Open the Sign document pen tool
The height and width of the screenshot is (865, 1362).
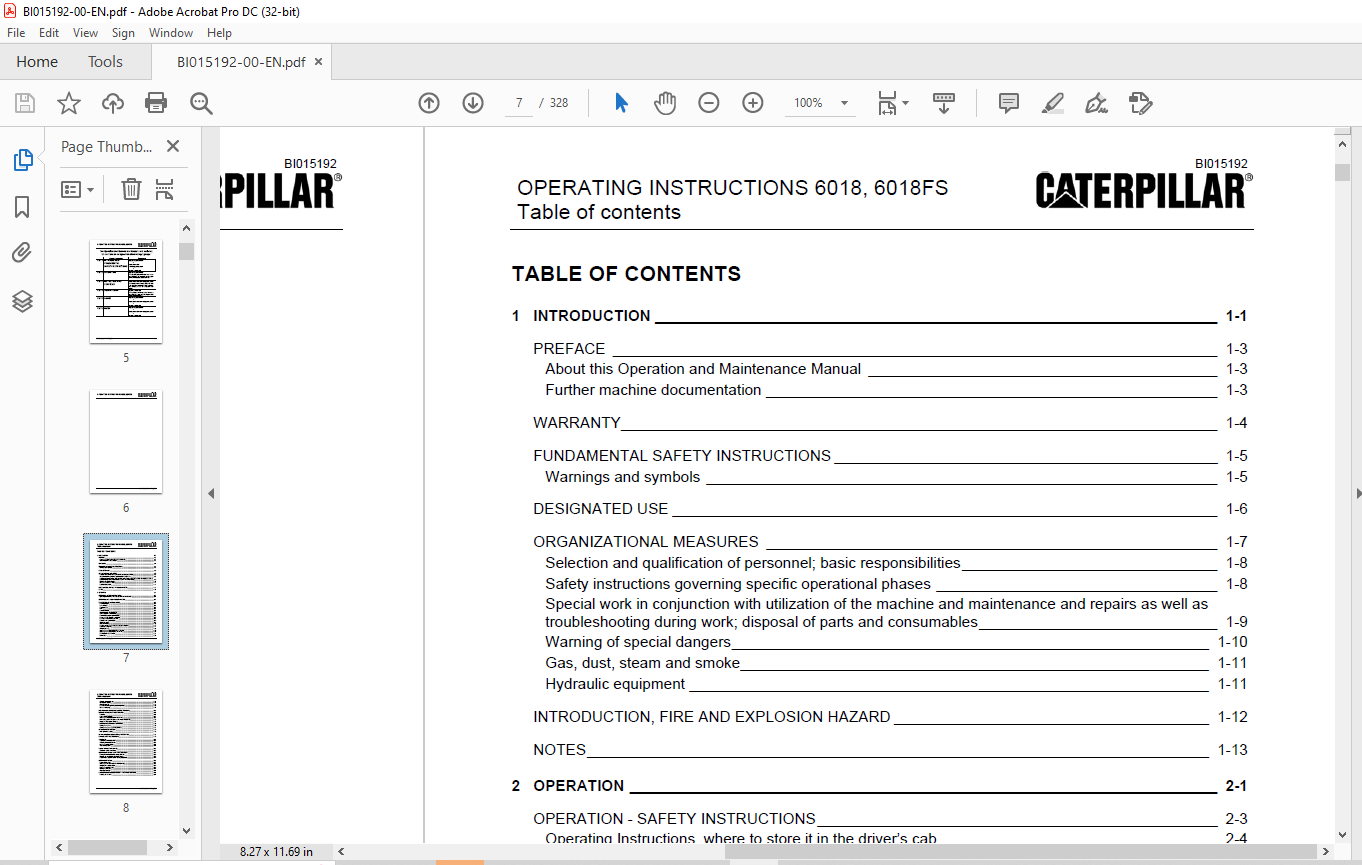pos(1096,103)
